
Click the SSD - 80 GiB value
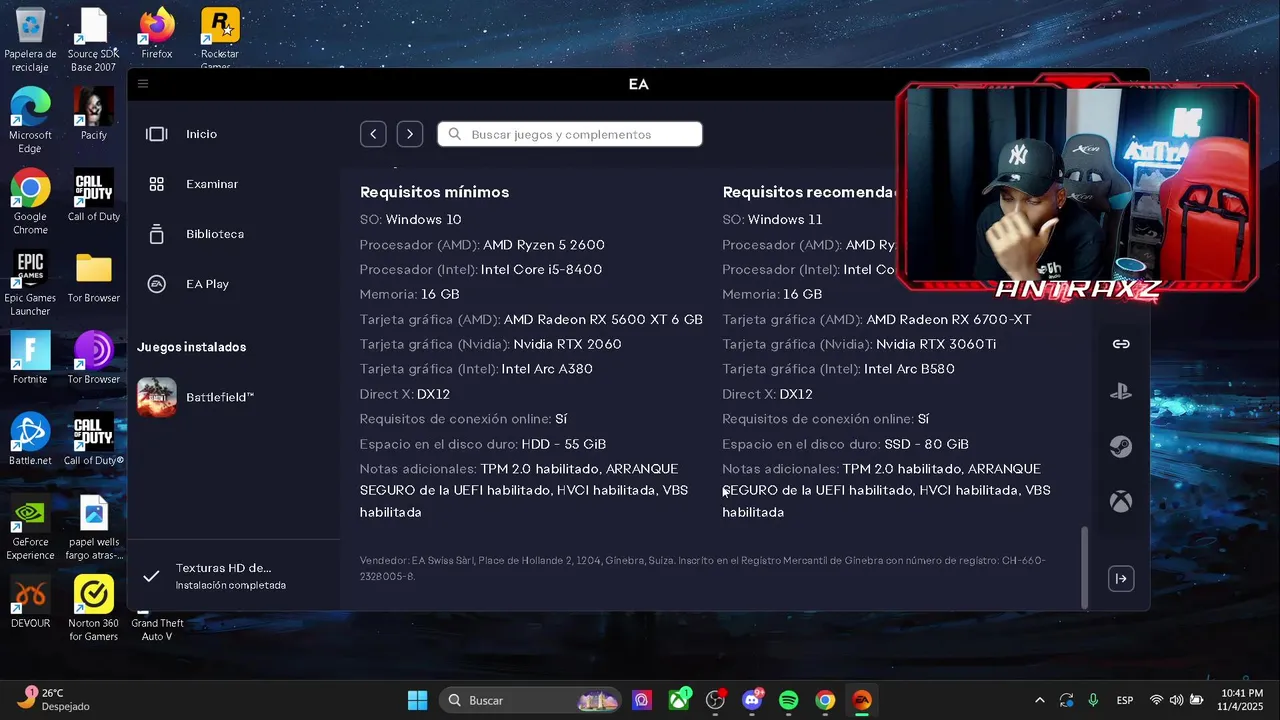pos(926,444)
